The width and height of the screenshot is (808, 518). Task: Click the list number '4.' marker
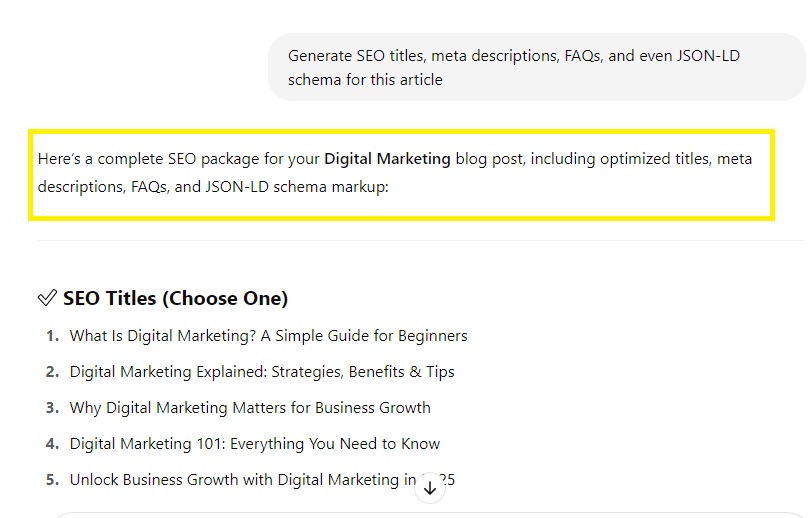coord(53,444)
